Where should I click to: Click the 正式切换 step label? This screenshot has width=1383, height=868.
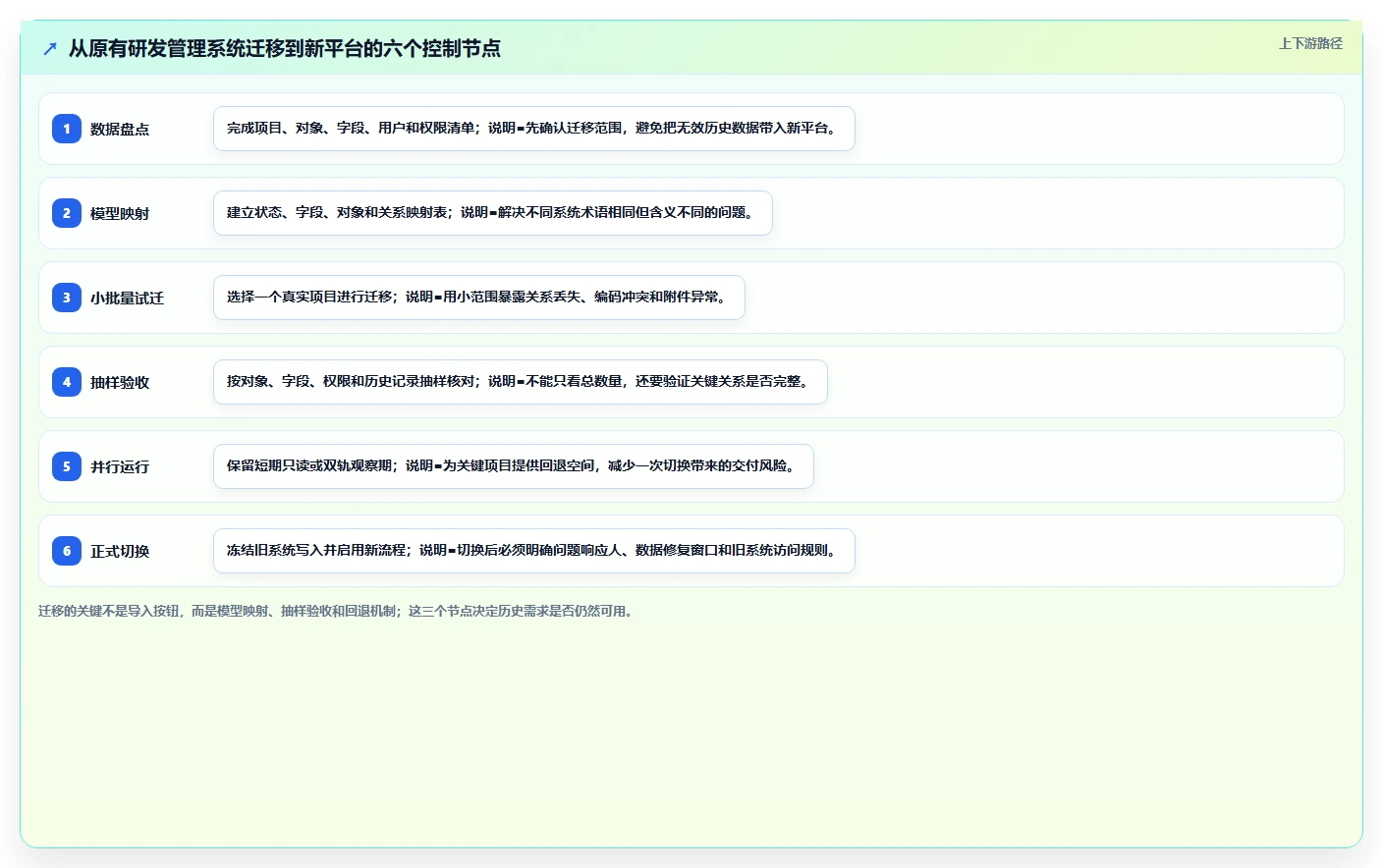(120, 551)
